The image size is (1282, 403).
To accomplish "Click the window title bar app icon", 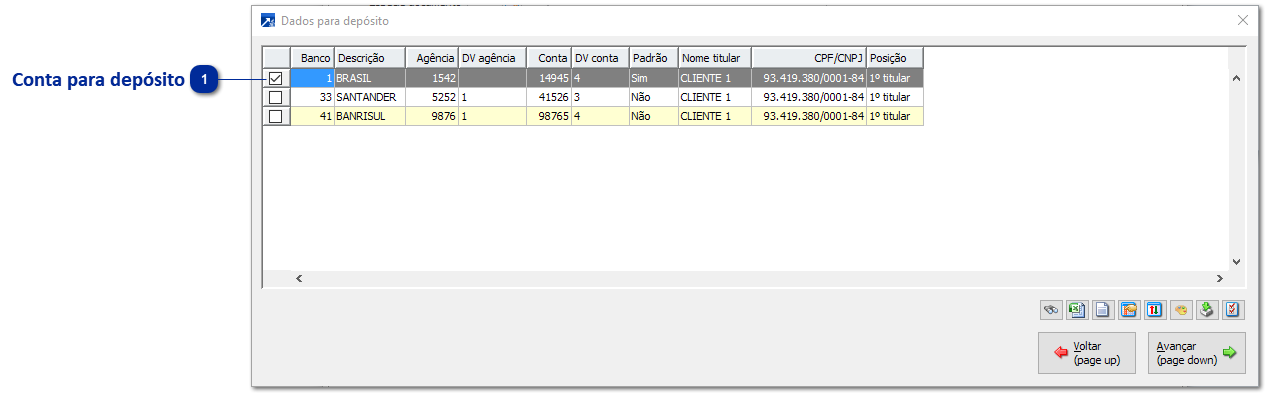I will pyautogui.click(x=267, y=20).
